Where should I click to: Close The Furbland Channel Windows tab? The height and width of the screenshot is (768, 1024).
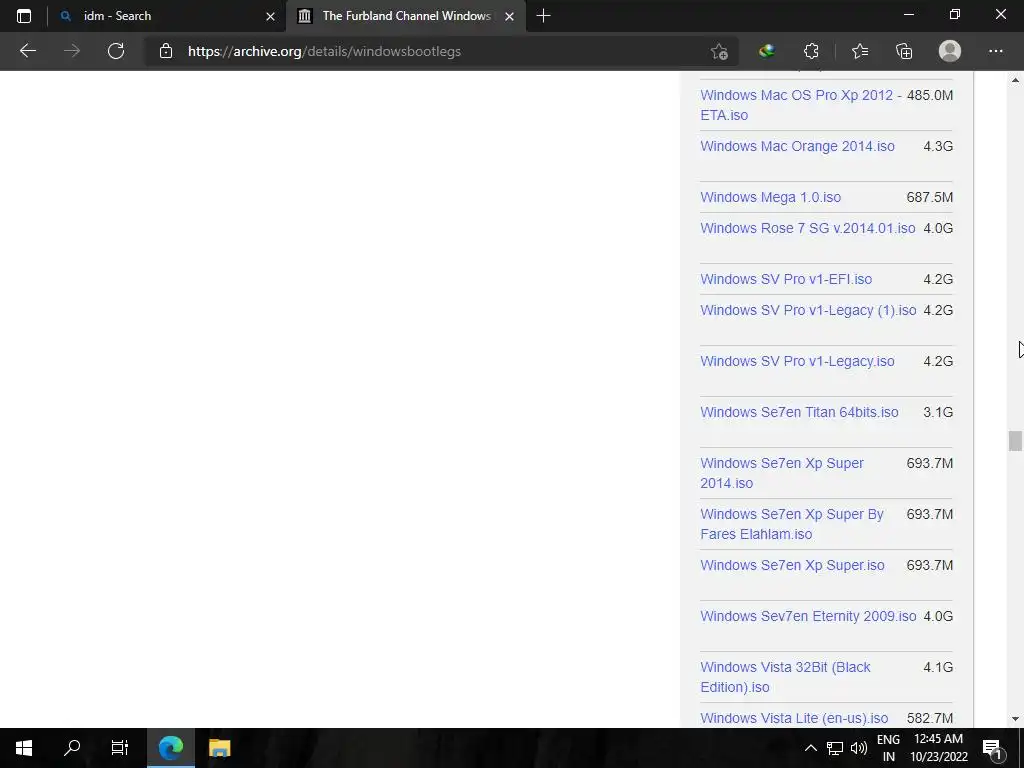click(x=509, y=16)
